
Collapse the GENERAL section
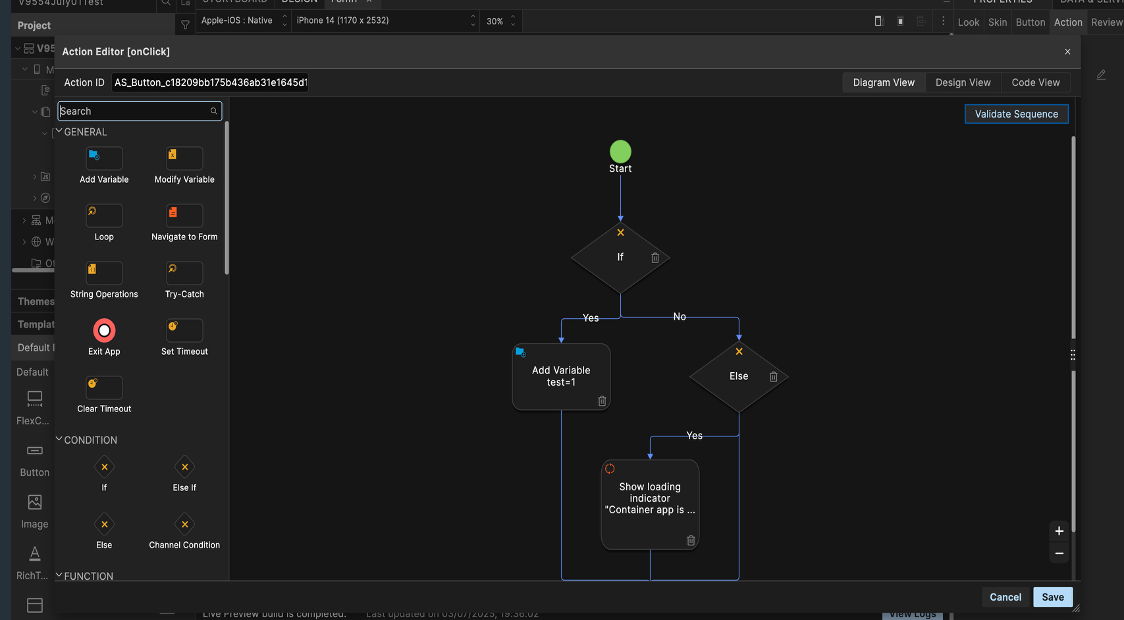(x=59, y=132)
